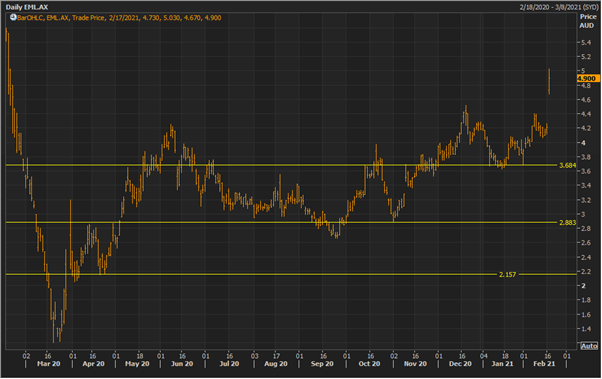602x379 pixels.
Task: Click the 4.4 value on the price axis
Action: point(586,114)
